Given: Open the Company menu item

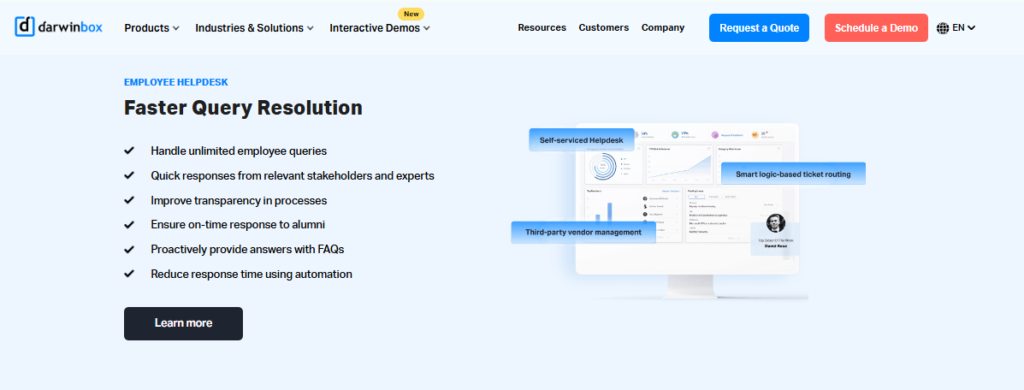Looking at the screenshot, I should coord(663,27).
